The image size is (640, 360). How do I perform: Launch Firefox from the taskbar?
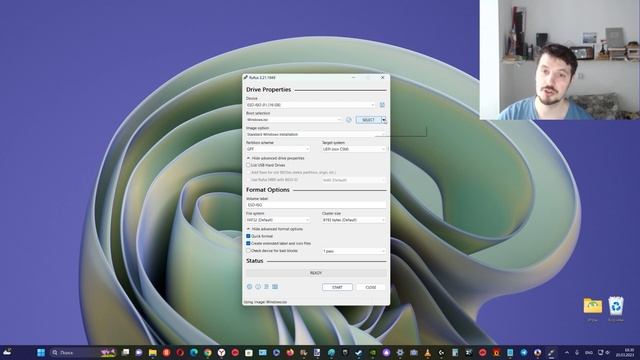pos(290,353)
